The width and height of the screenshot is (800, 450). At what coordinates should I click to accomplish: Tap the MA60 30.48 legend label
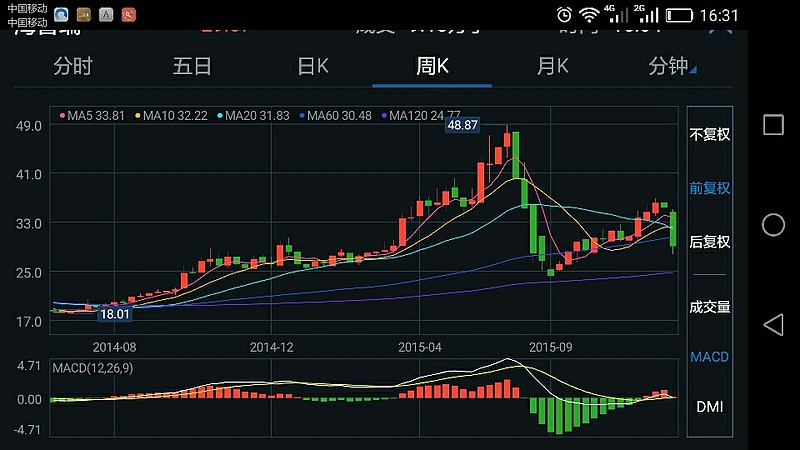point(336,116)
